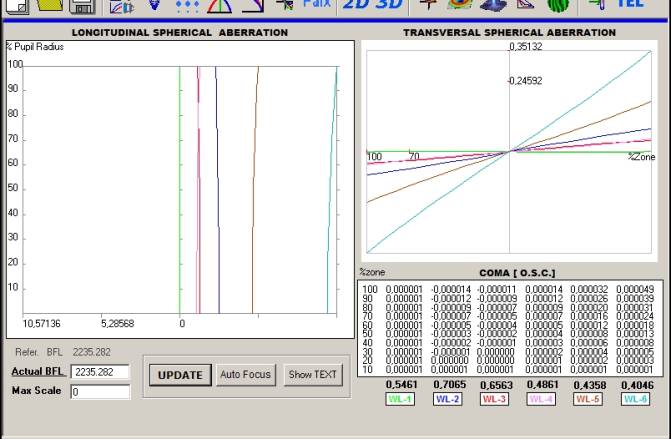Click the Actual BFL input field
671x439 pixels.
coord(100,372)
